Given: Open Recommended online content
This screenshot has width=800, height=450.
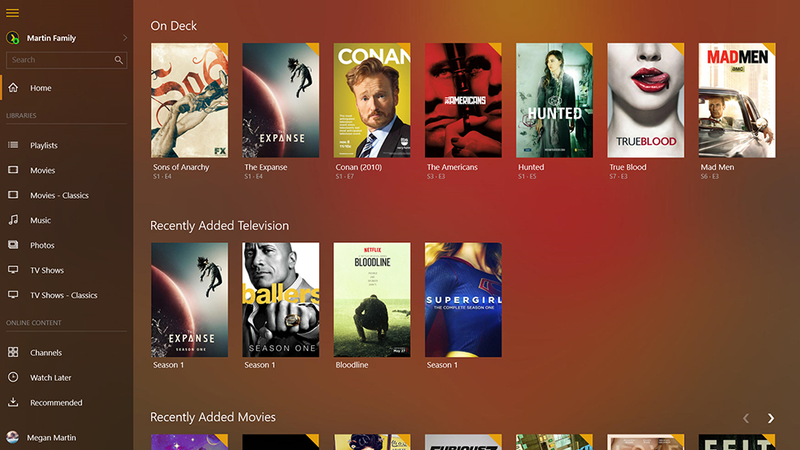Looking at the screenshot, I should pyautogui.click(x=56, y=403).
